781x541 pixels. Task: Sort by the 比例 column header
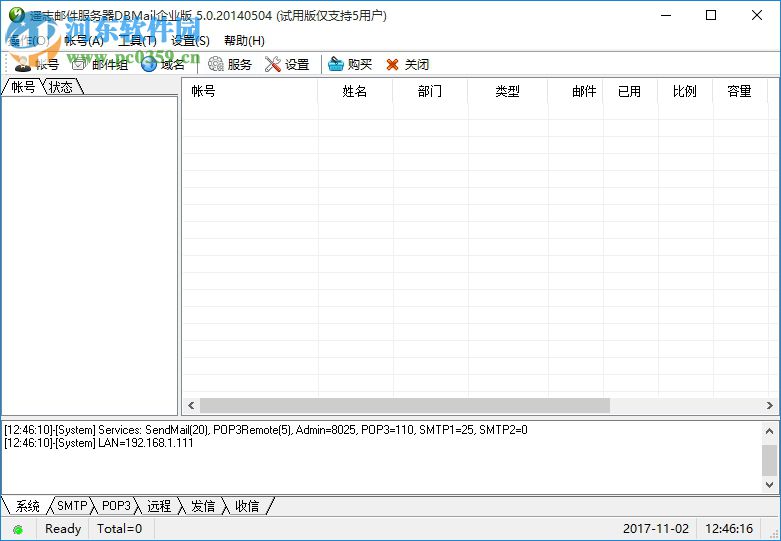click(x=685, y=91)
